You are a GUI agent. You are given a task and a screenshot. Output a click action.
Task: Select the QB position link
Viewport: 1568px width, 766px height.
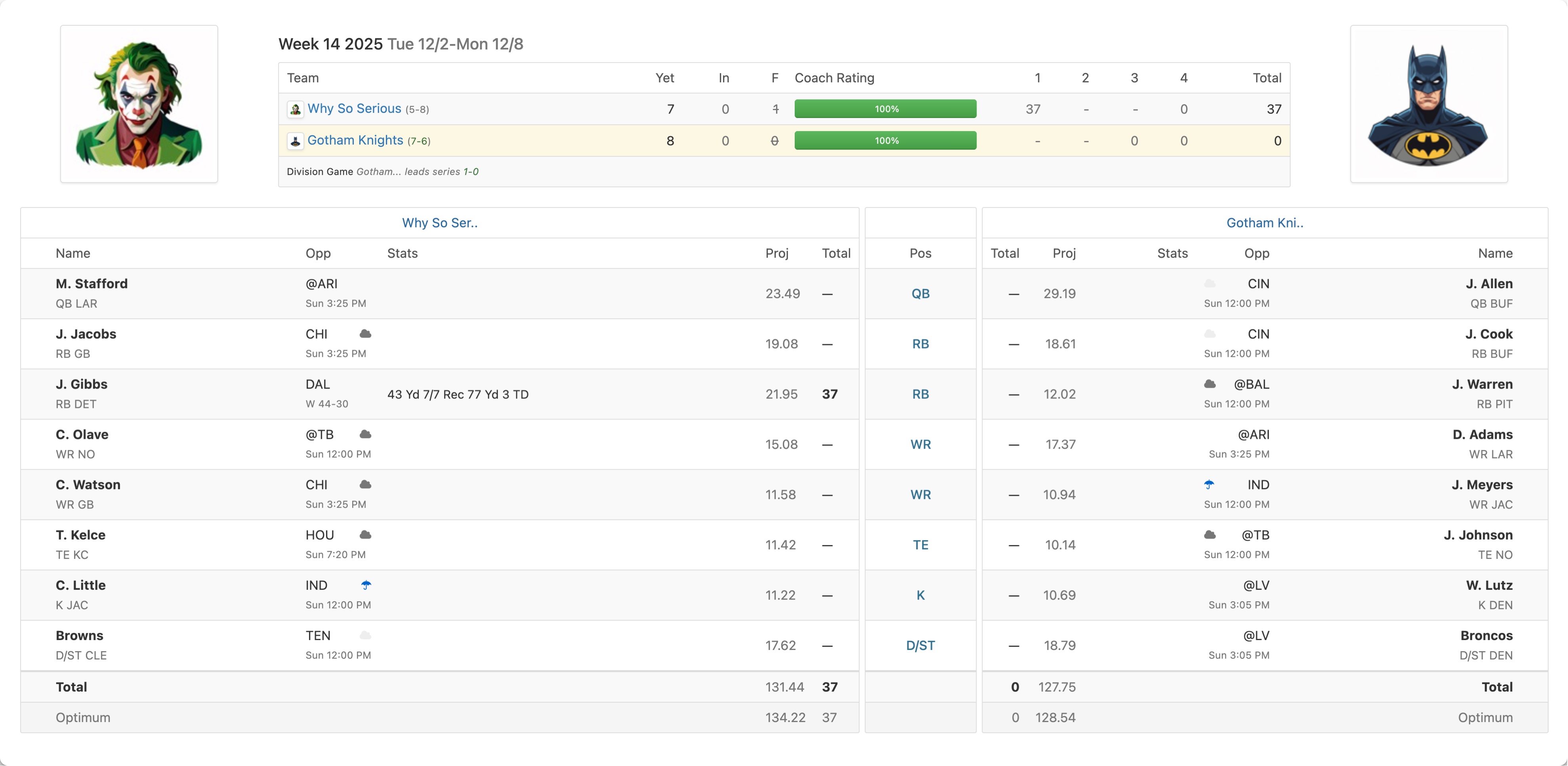tap(920, 294)
